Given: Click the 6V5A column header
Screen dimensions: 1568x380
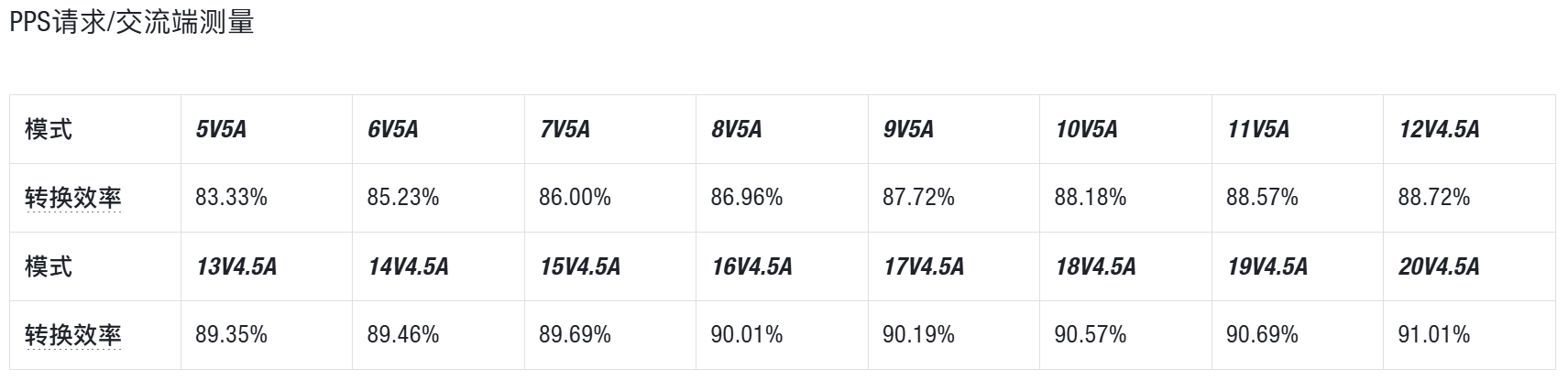Looking at the screenshot, I should click(x=393, y=129).
